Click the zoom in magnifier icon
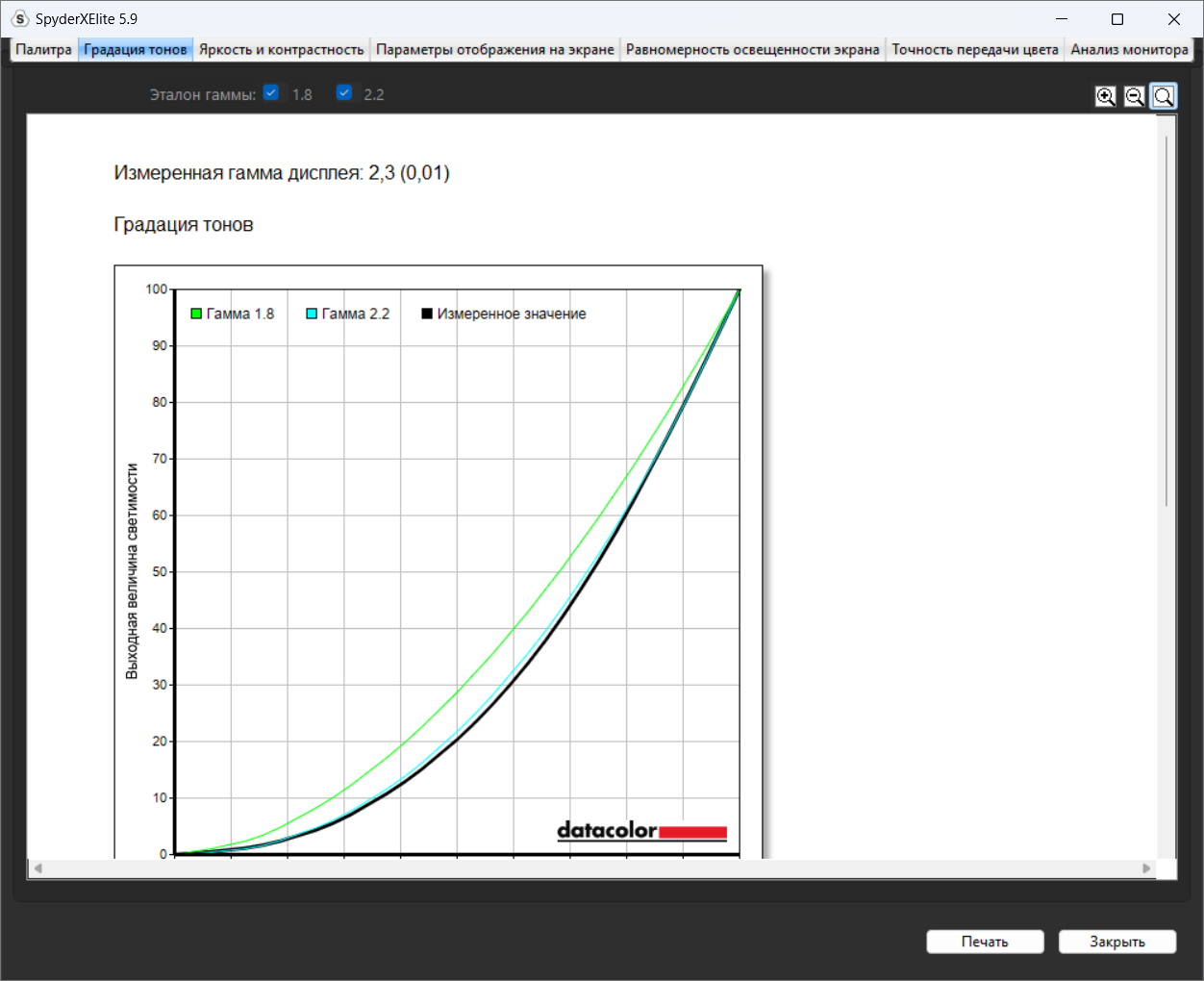The height and width of the screenshot is (981, 1204). pos(1106,96)
